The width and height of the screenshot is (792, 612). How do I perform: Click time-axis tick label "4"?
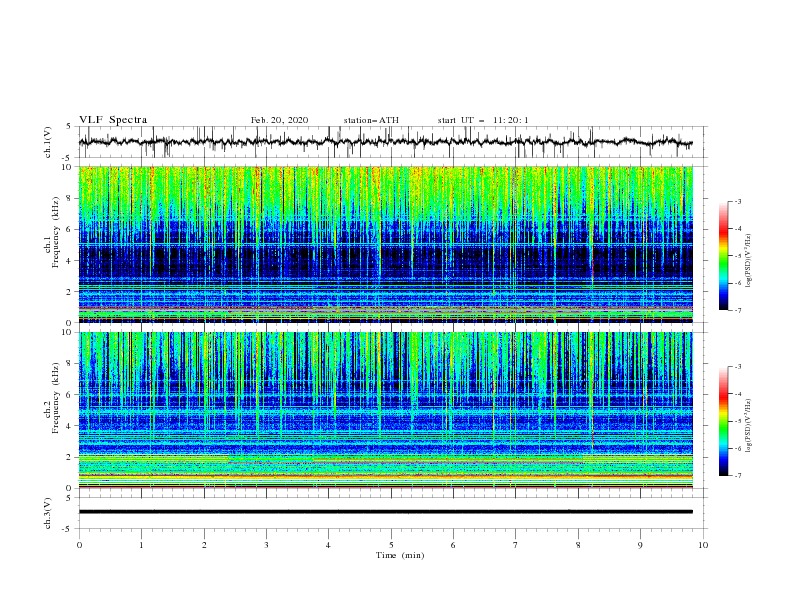coord(328,545)
